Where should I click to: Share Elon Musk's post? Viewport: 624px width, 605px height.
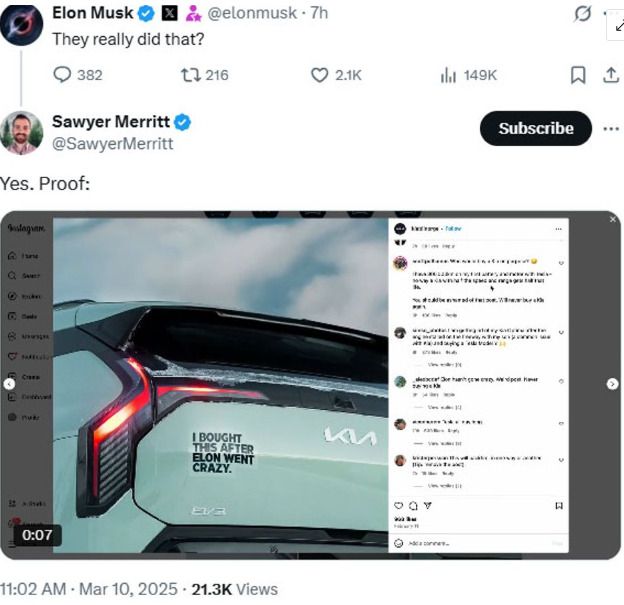[x=609, y=75]
